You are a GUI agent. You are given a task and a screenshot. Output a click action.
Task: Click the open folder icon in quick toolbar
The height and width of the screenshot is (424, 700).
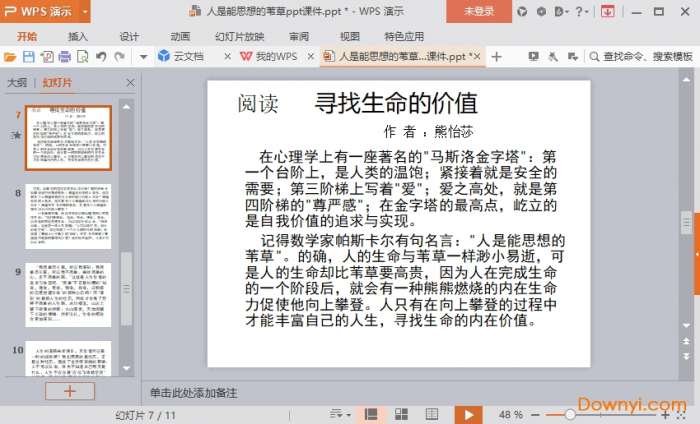click(x=10, y=57)
